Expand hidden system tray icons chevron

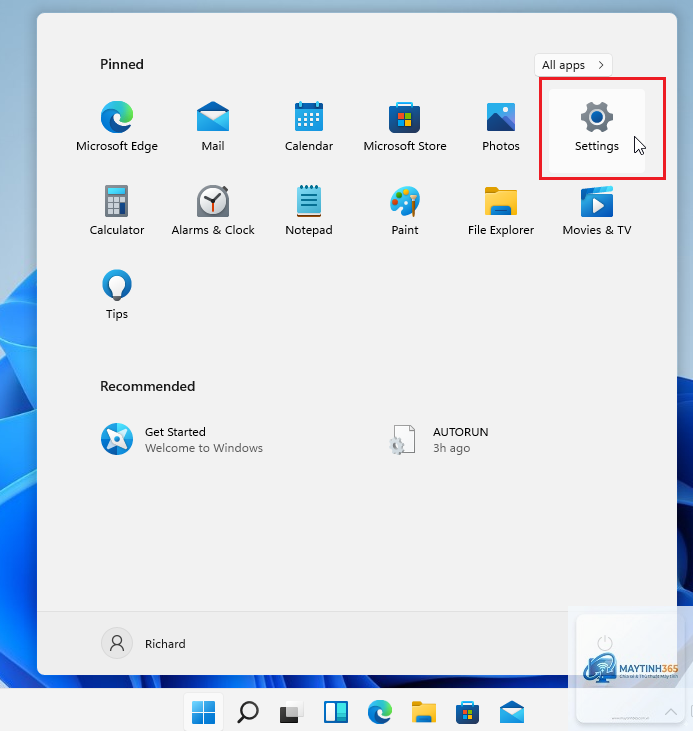click(x=671, y=712)
